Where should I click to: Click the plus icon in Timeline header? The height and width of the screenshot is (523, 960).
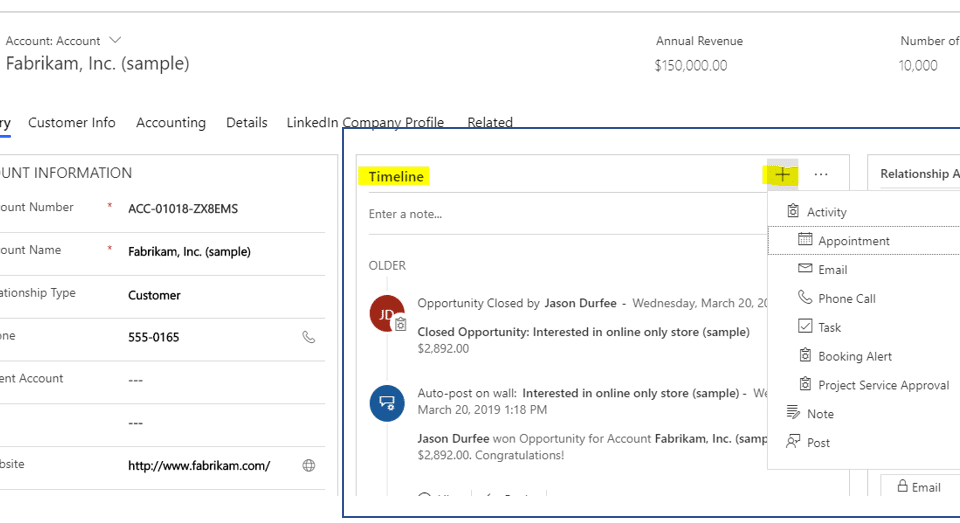[x=782, y=175]
